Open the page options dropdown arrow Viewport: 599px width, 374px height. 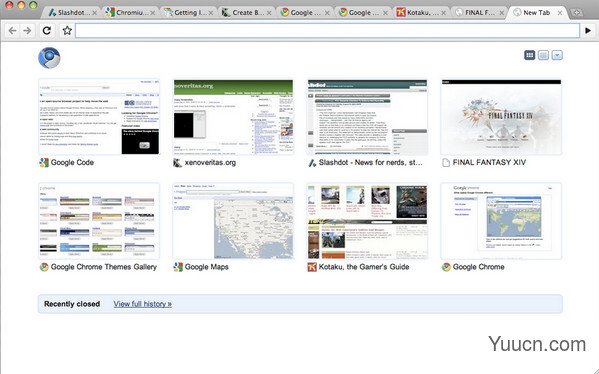coord(557,55)
